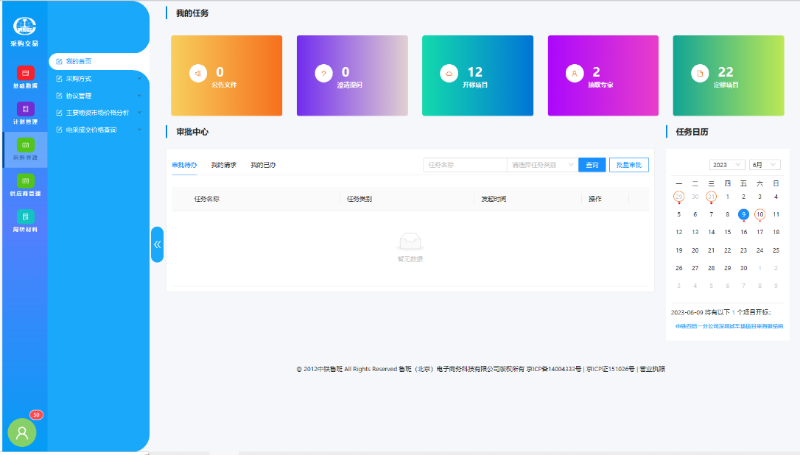Switch to the 审批待办 tab
Screen dimensions: 800x455
pos(184,165)
